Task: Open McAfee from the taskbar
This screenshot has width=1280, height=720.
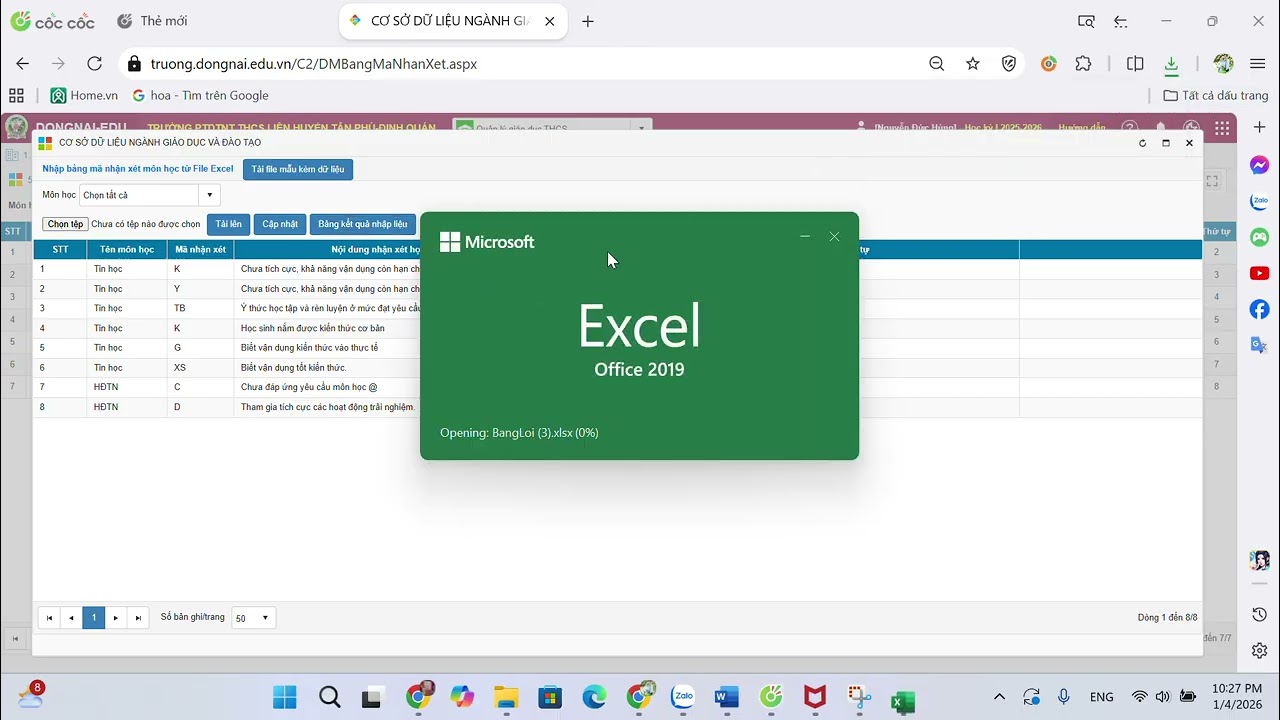Action: point(815,697)
